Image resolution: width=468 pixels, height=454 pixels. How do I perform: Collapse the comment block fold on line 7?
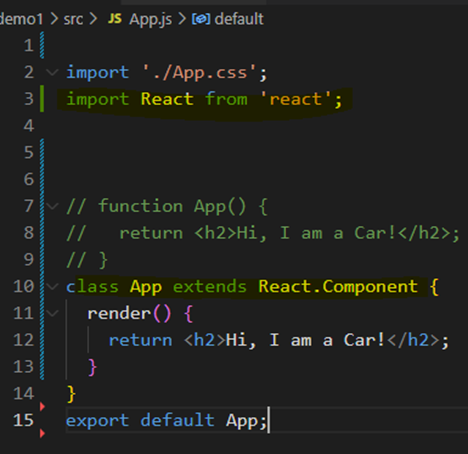point(52,206)
